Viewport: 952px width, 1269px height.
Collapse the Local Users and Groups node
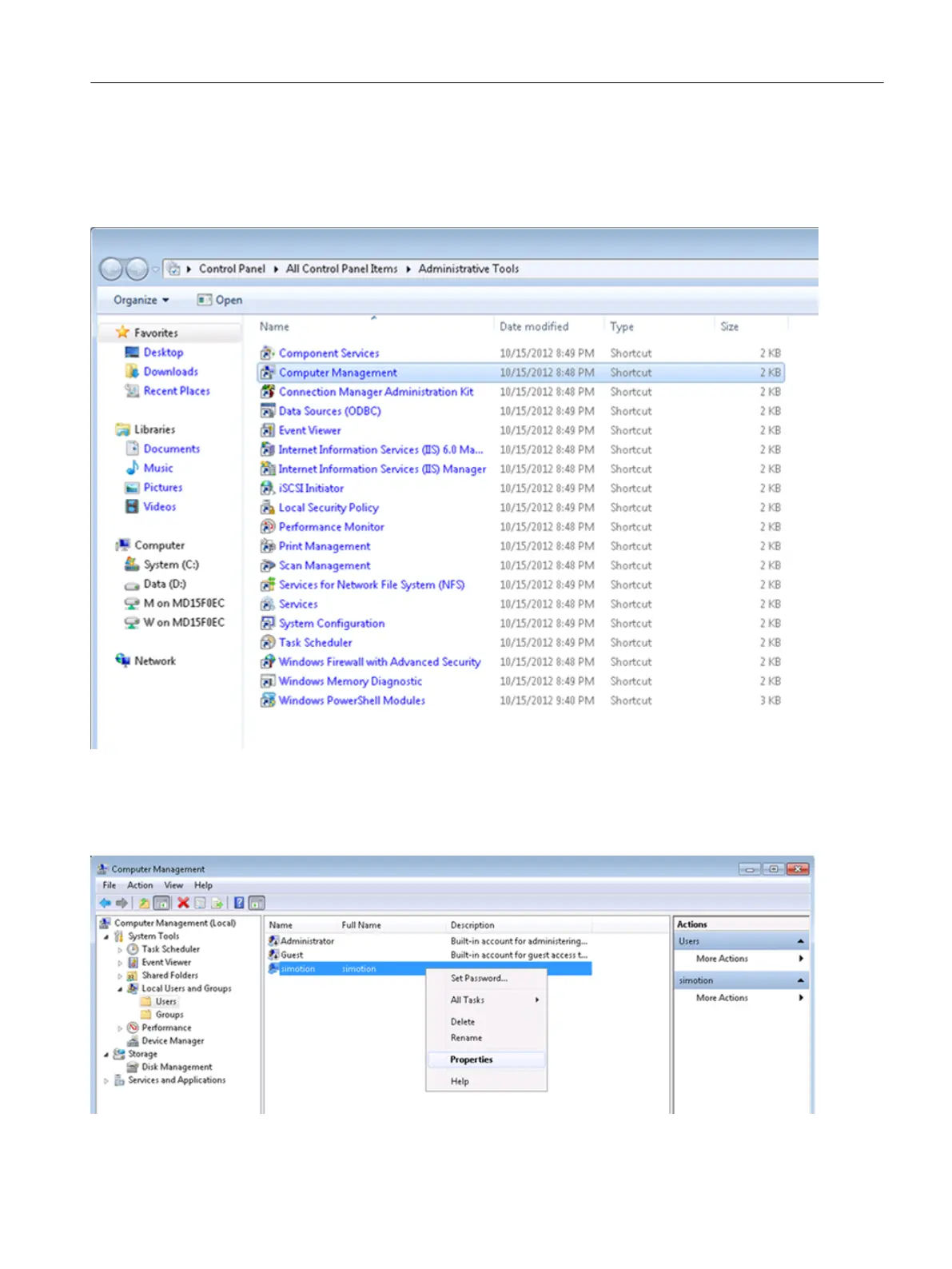point(120,989)
